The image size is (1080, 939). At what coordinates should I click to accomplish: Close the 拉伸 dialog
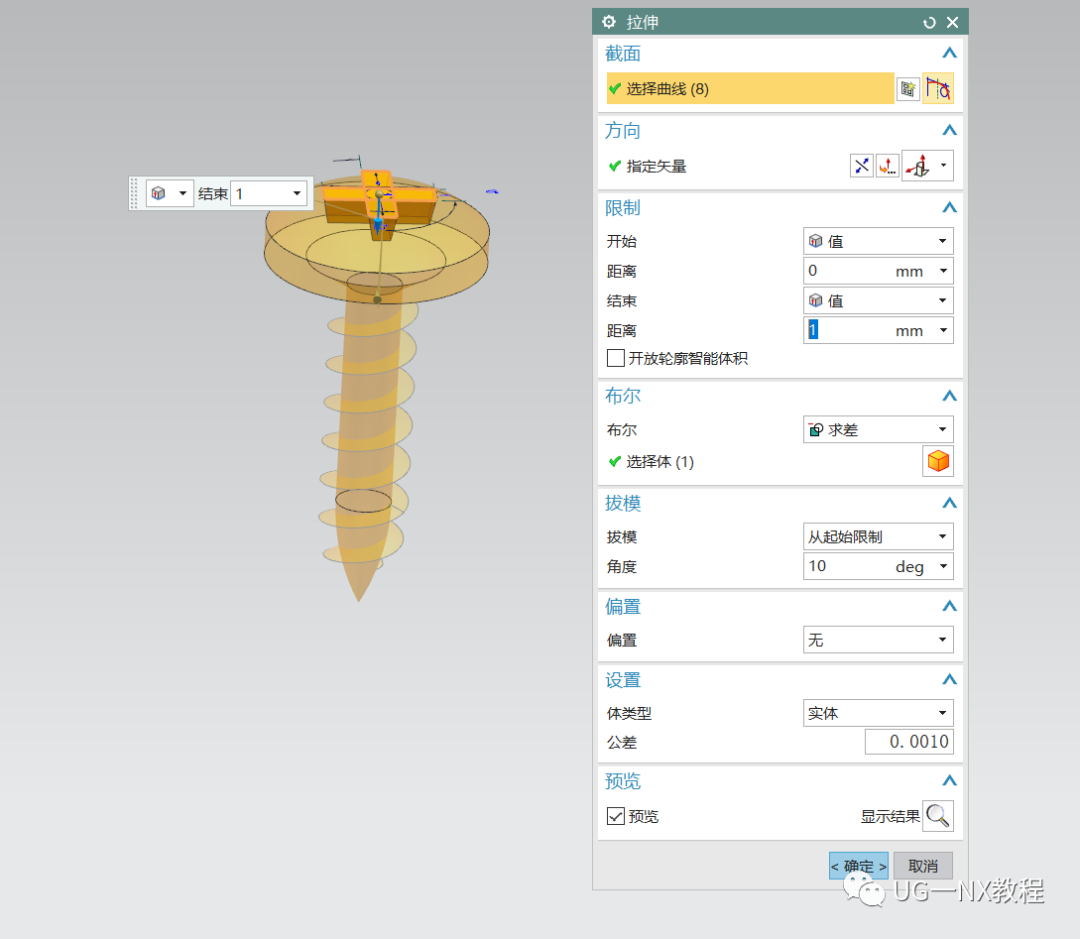(x=953, y=23)
